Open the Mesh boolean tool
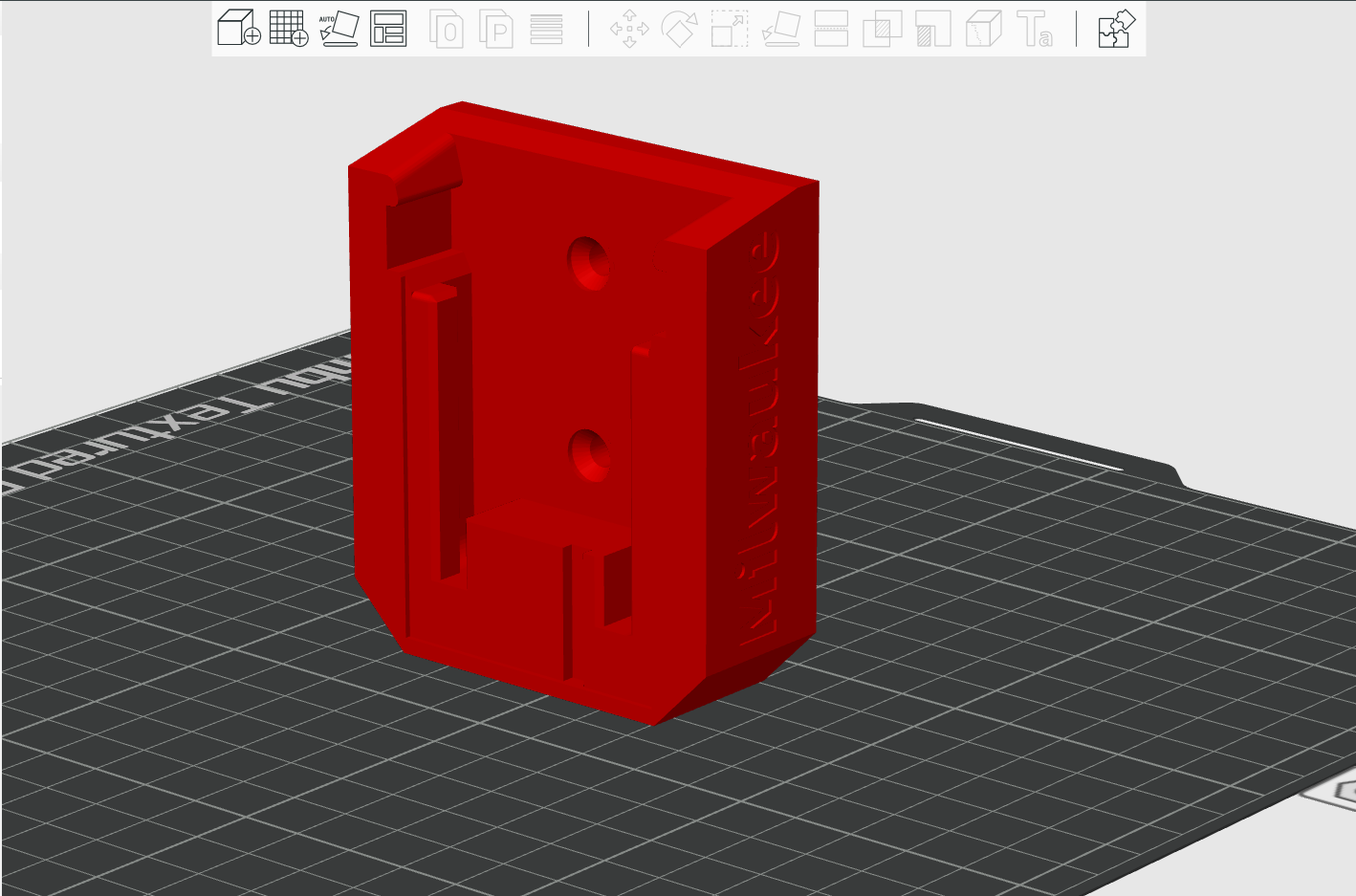The height and width of the screenshot is (896, 1356). (882, 29)
